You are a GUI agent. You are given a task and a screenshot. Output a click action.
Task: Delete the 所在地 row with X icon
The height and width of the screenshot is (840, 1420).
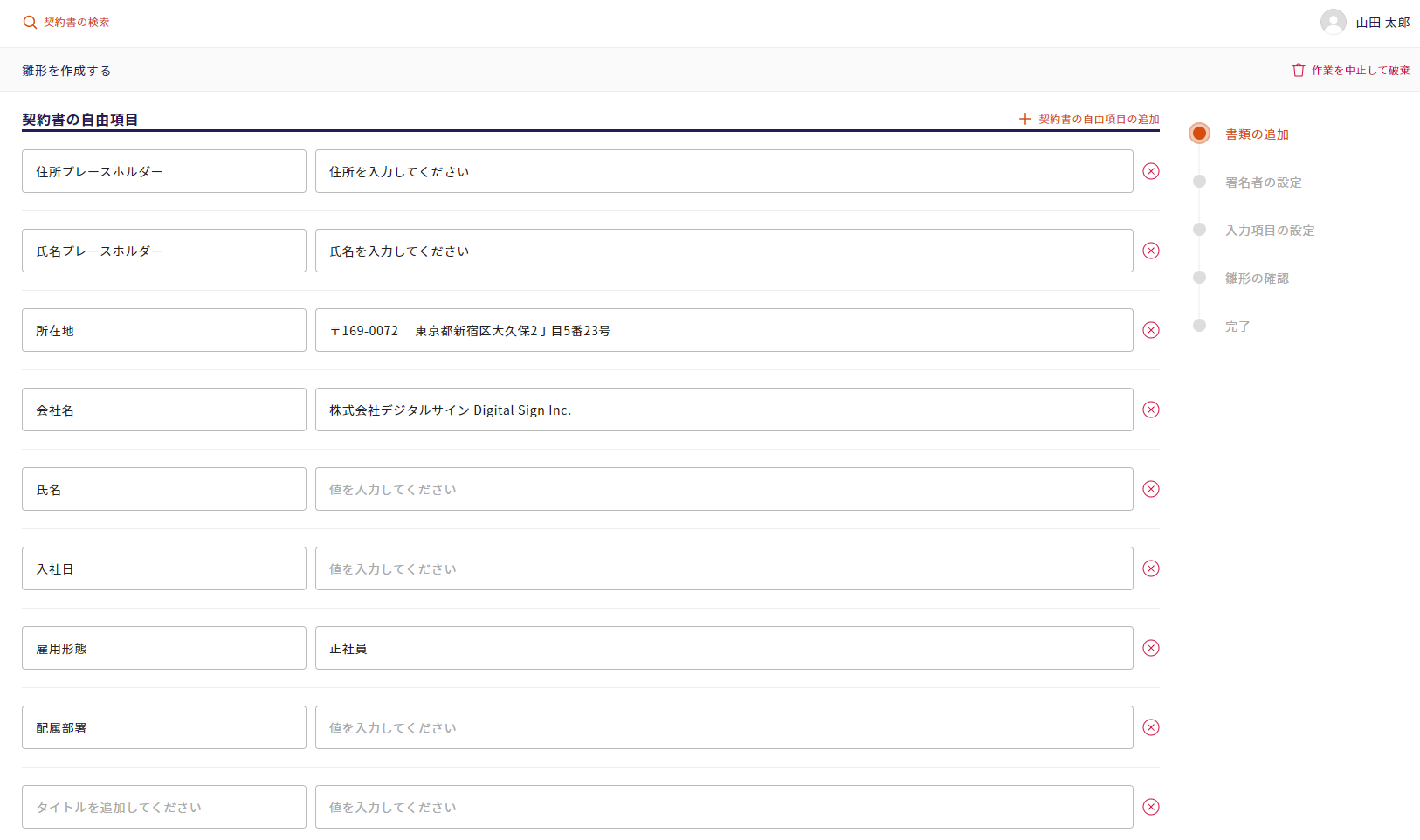(x=1151, y=330)
